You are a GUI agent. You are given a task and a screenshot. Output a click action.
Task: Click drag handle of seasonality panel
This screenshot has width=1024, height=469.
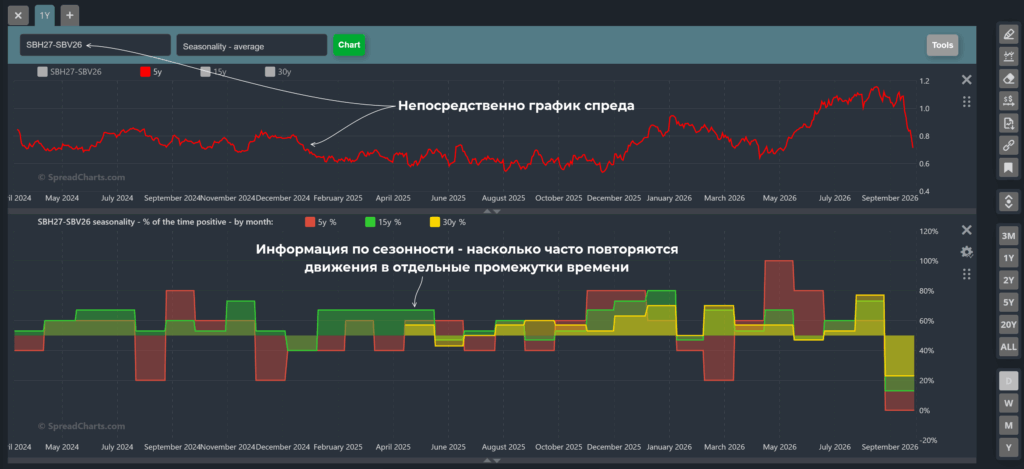click(967, 274)
